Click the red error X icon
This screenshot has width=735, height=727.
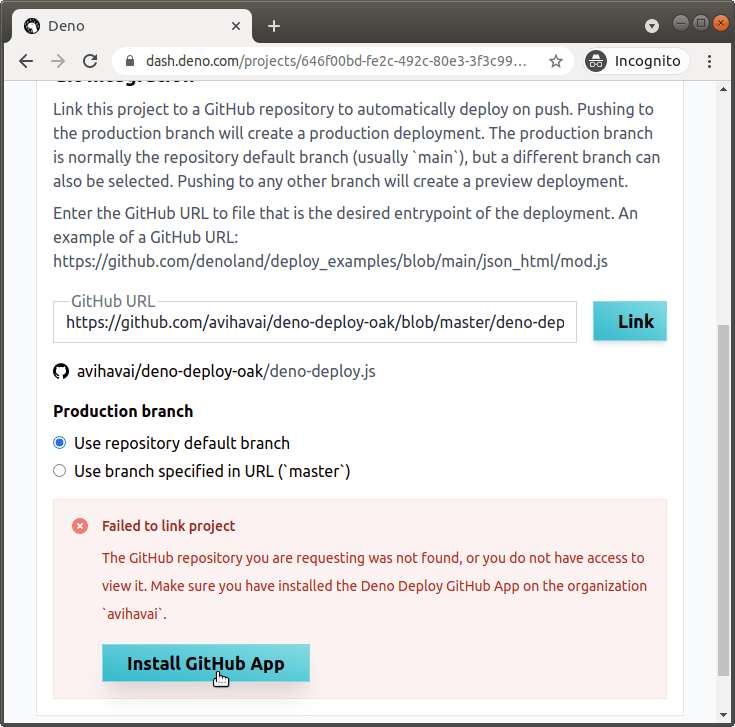click(x=80, y=526)
